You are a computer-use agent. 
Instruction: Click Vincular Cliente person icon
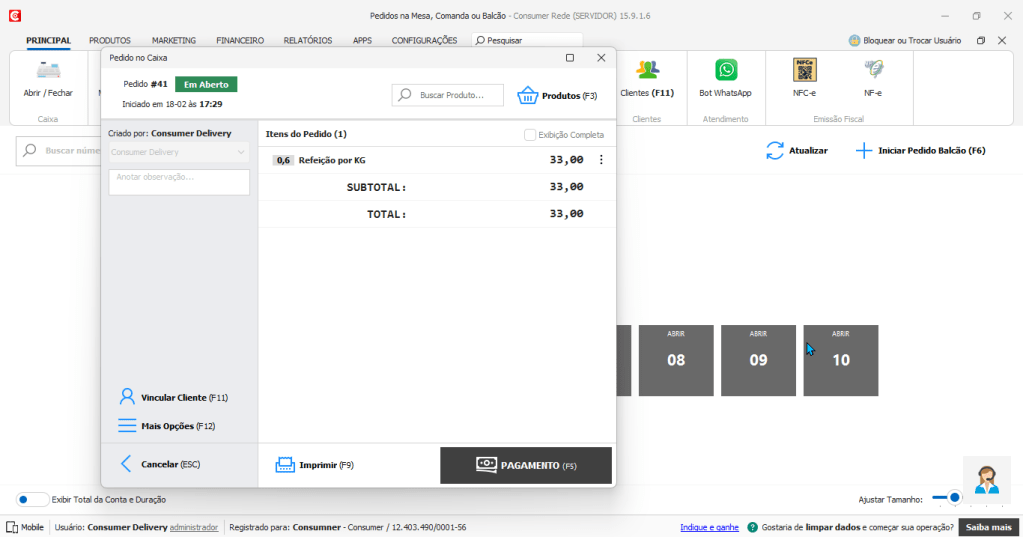[x=127, y=397]
